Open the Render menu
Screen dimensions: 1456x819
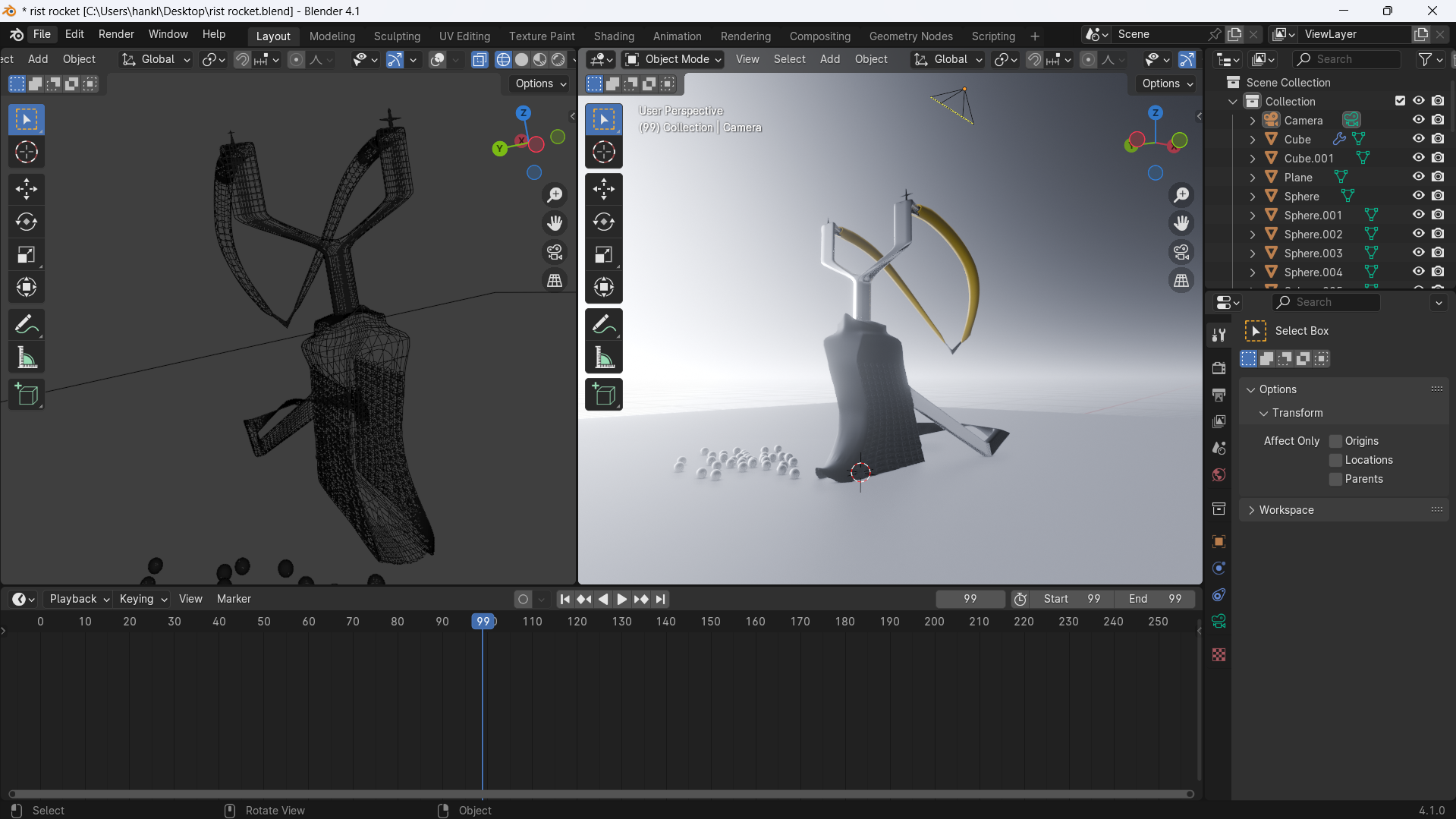[x=116, y=34]
